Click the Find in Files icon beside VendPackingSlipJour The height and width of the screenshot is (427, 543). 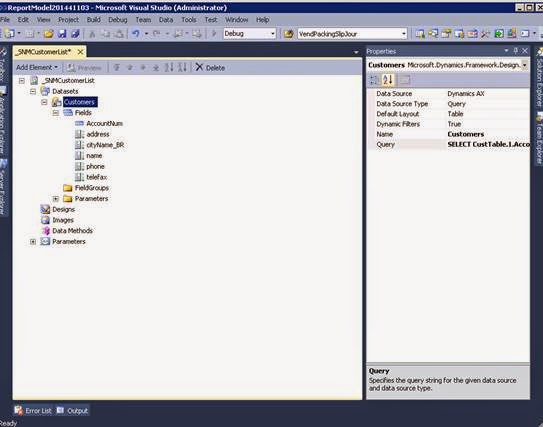point(288,34)
